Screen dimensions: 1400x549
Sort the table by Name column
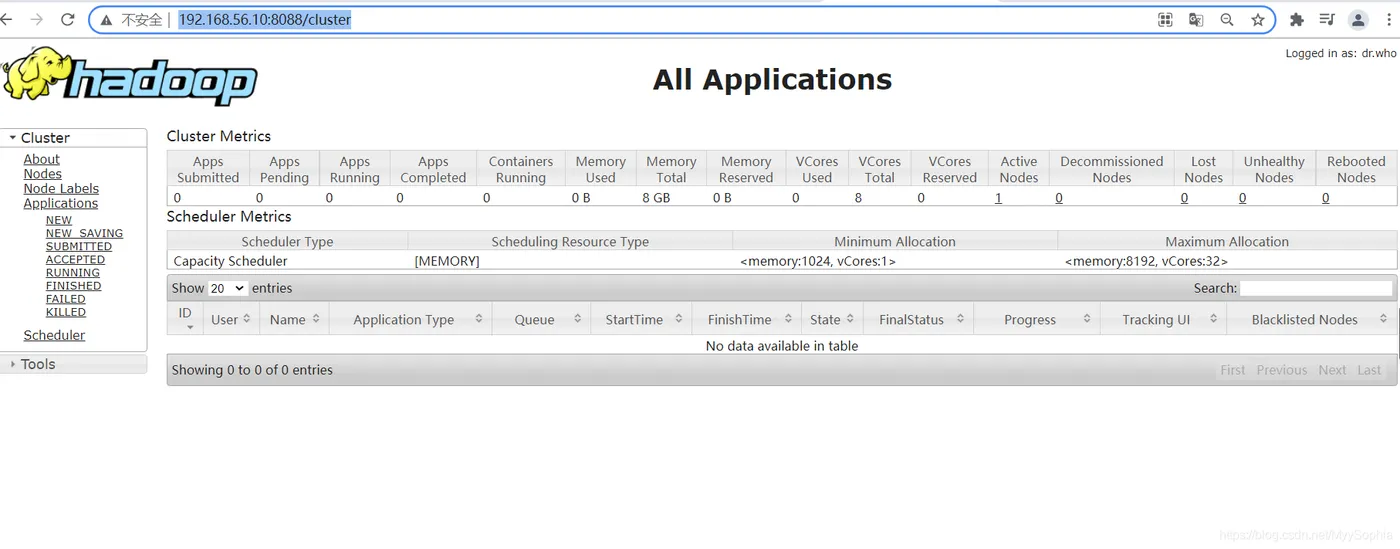point(295,319)
